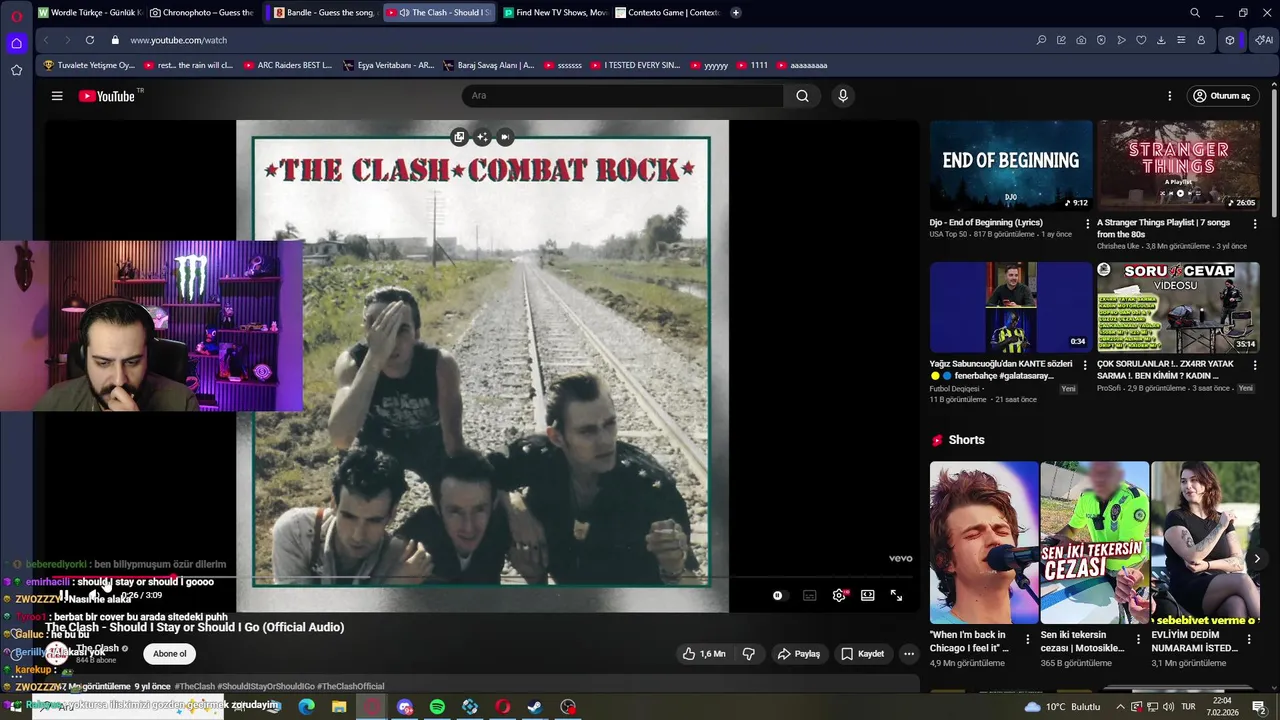Go back with the browser back arrow
Screen dimensions: 1280x720
click(x=46, y=40)
